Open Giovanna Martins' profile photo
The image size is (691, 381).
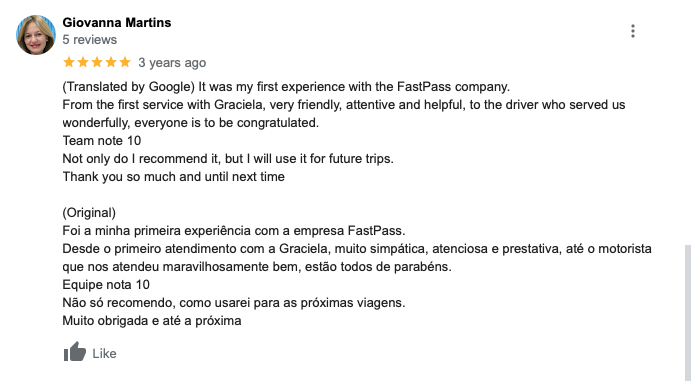pos(36,35)
